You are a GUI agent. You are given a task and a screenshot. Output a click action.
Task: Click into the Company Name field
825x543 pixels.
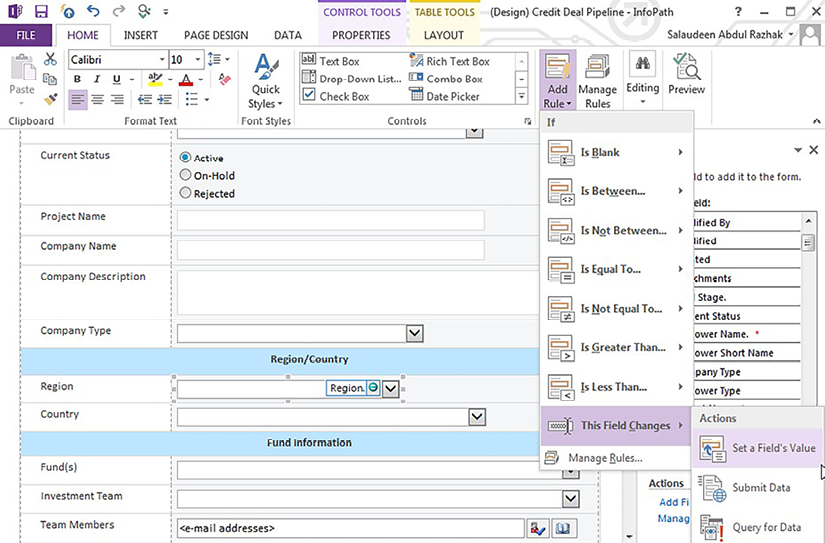330,250
